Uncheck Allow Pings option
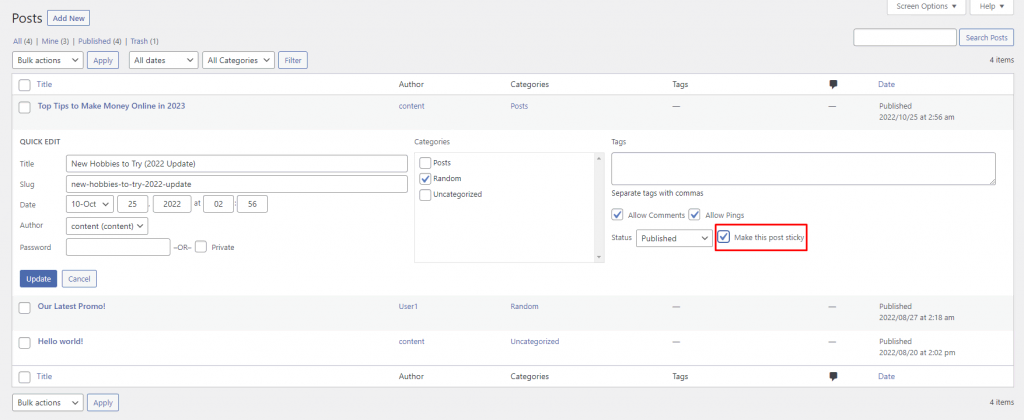The image size is (1024, 420). click(695, 215)
